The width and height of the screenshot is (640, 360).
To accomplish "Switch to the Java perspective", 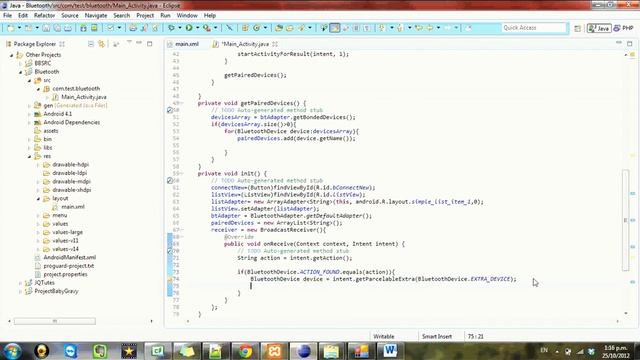I will coord(599,28).
